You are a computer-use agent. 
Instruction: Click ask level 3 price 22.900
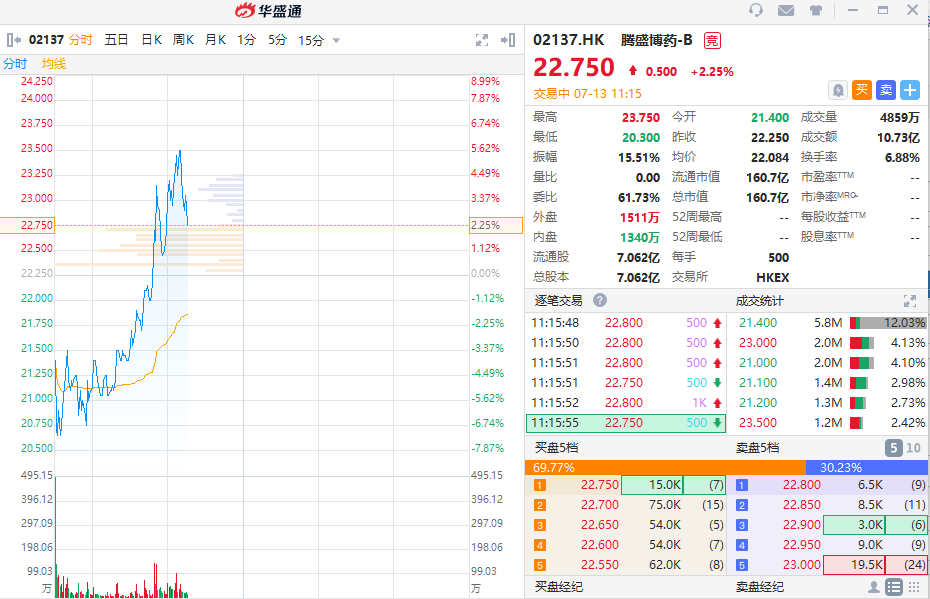pyautogui.click(x=802, y=525)
